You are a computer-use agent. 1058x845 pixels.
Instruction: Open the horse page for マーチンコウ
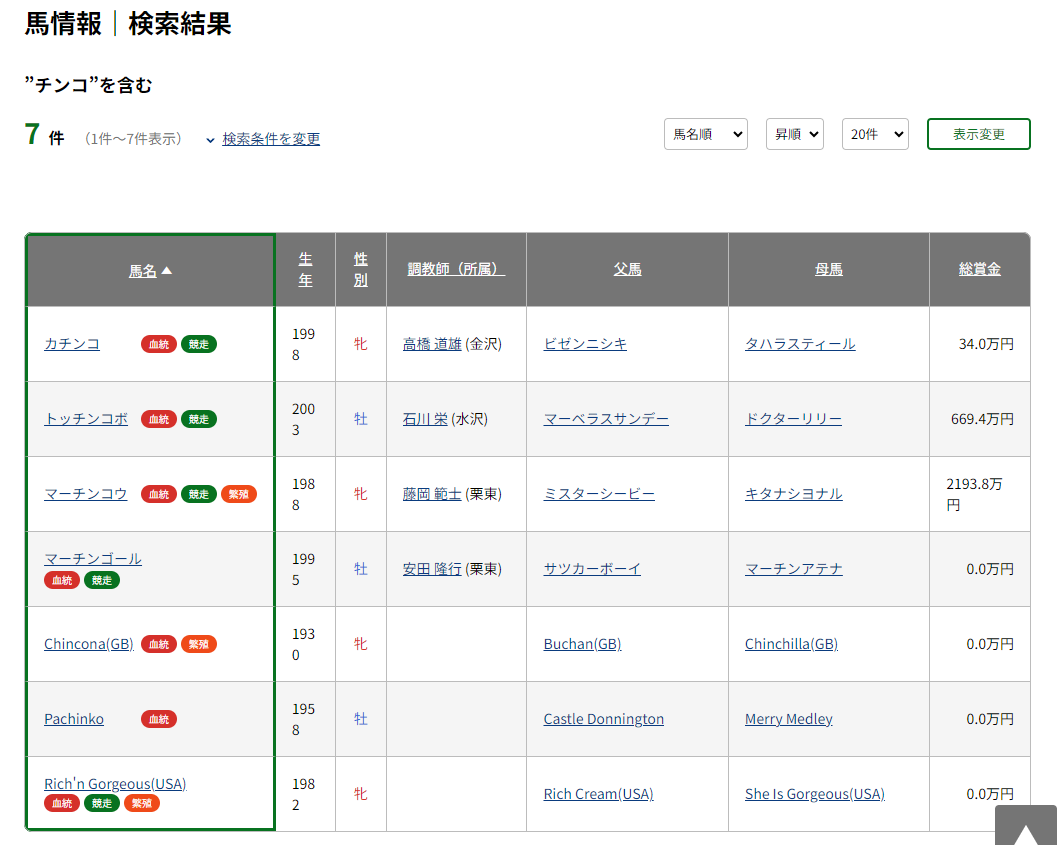point(86,494)
